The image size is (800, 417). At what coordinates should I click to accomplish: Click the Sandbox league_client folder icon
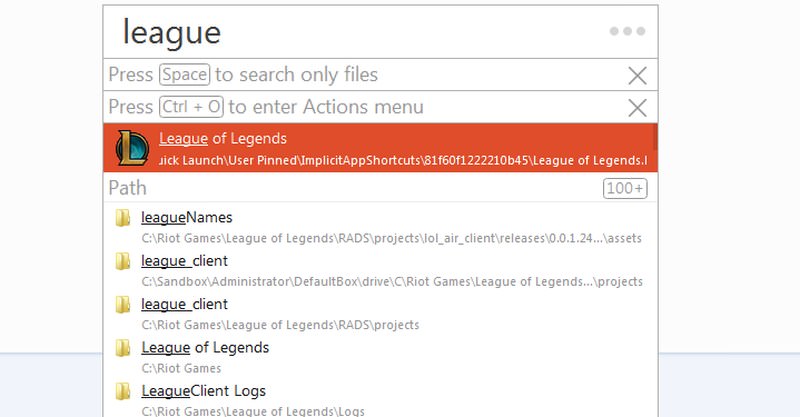pos(123,261)
